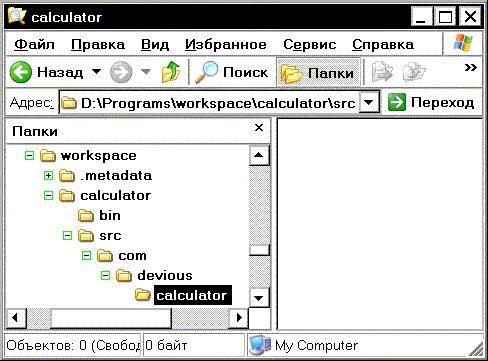Click tree vertical scrollbar down arrow
The height and width of the screenshot is (361, 488).
259,297
